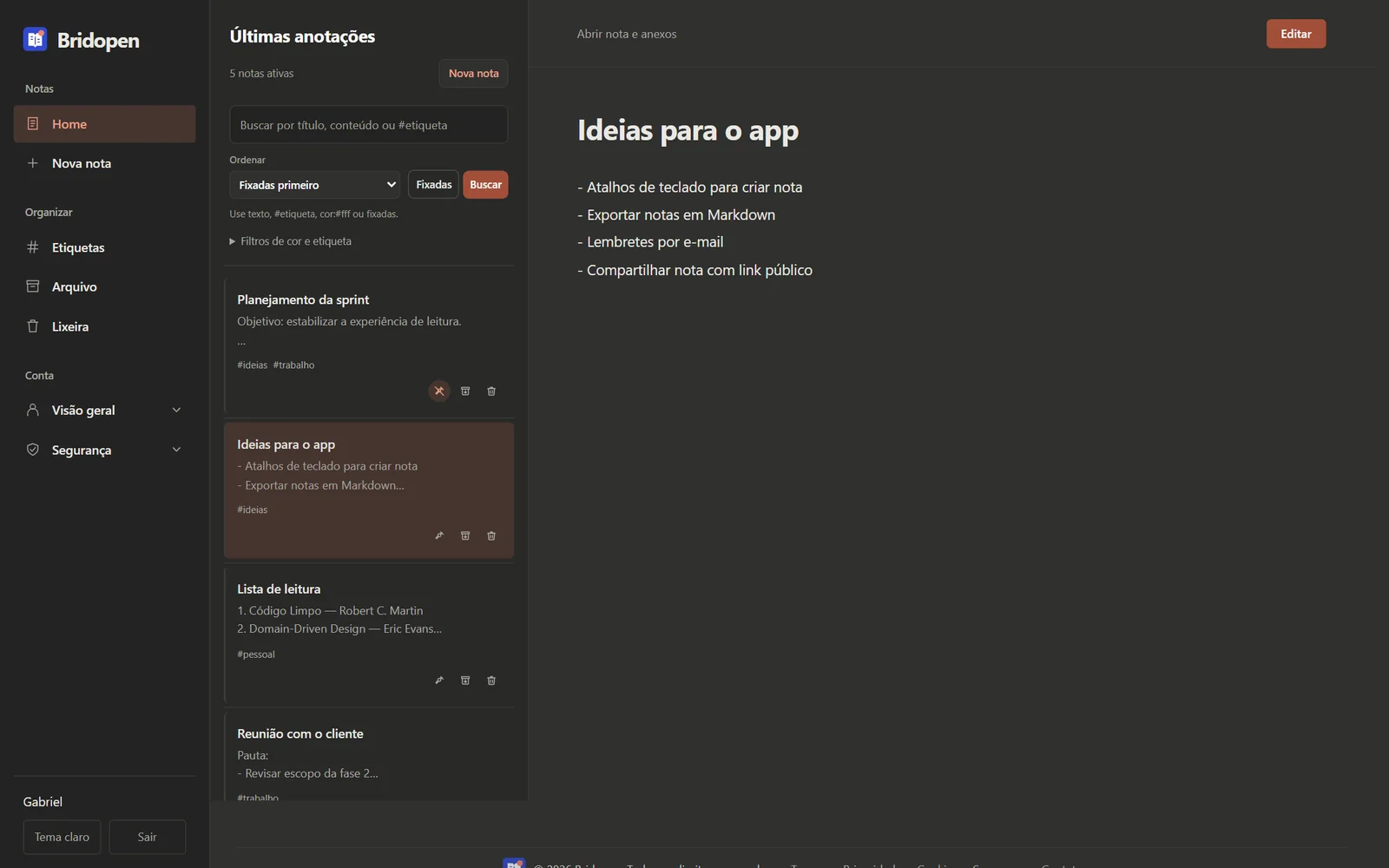Click the plus icon beside Nova nota in sidebar
The height and width of the screenshot is (868, 1389).
click(33, 163)
